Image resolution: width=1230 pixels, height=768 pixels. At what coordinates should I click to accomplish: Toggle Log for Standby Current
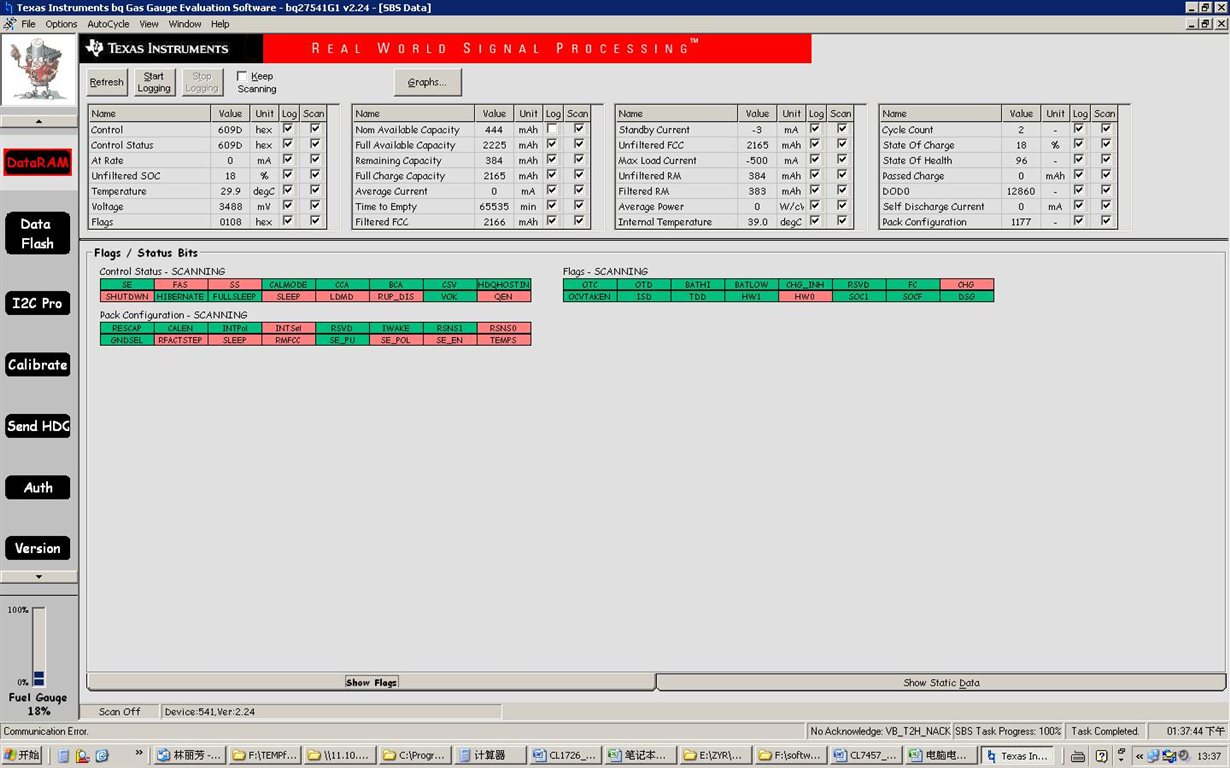[815, 129]
